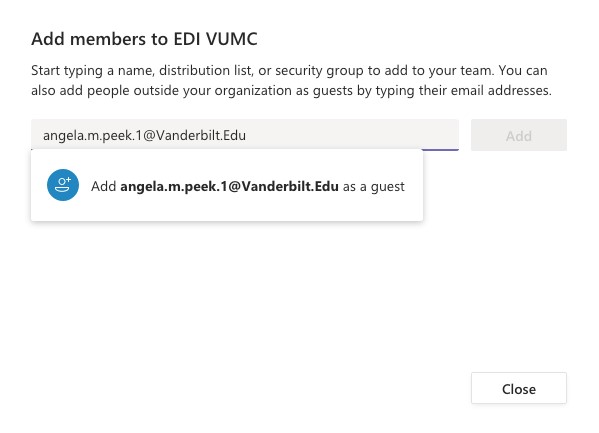This screenshot has width=599, height=433.
Task: Click the blue add-guest person icon
Action: pyautogui.click(x=63, y=185)
